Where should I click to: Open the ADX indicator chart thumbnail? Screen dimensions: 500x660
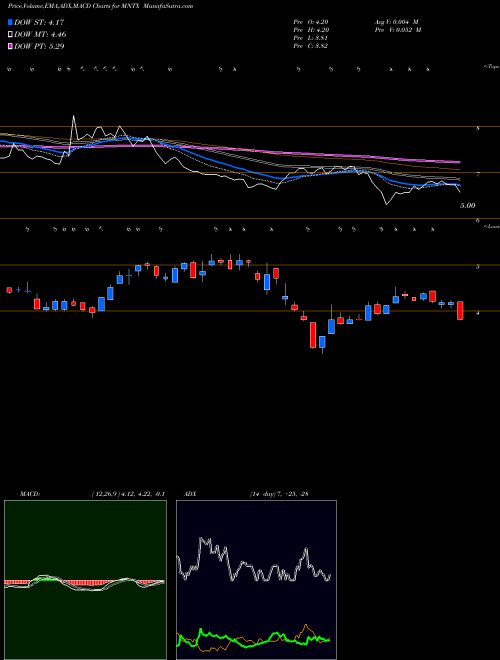tap(256, 580)
